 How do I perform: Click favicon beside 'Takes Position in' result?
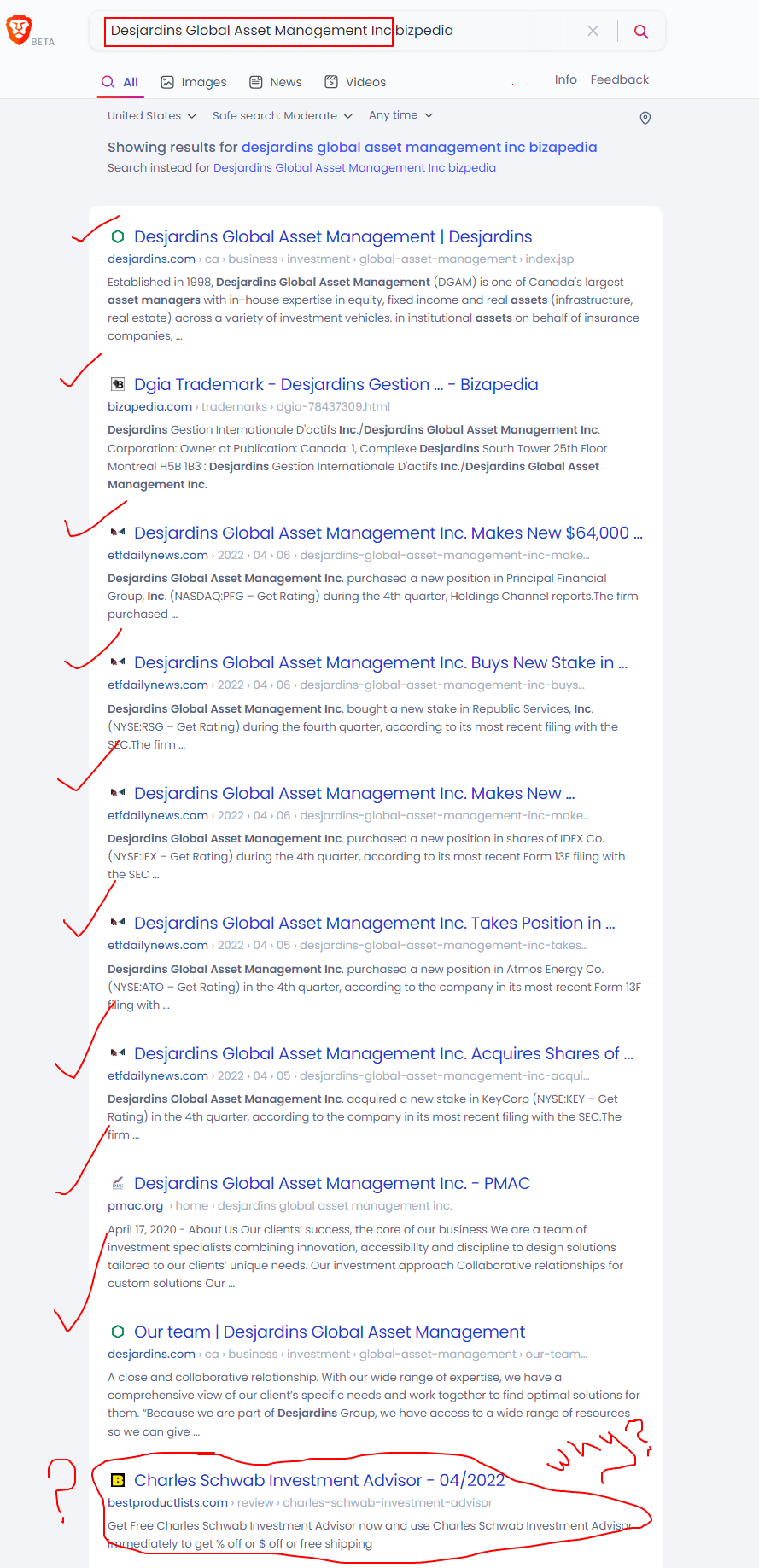(118, 923)
